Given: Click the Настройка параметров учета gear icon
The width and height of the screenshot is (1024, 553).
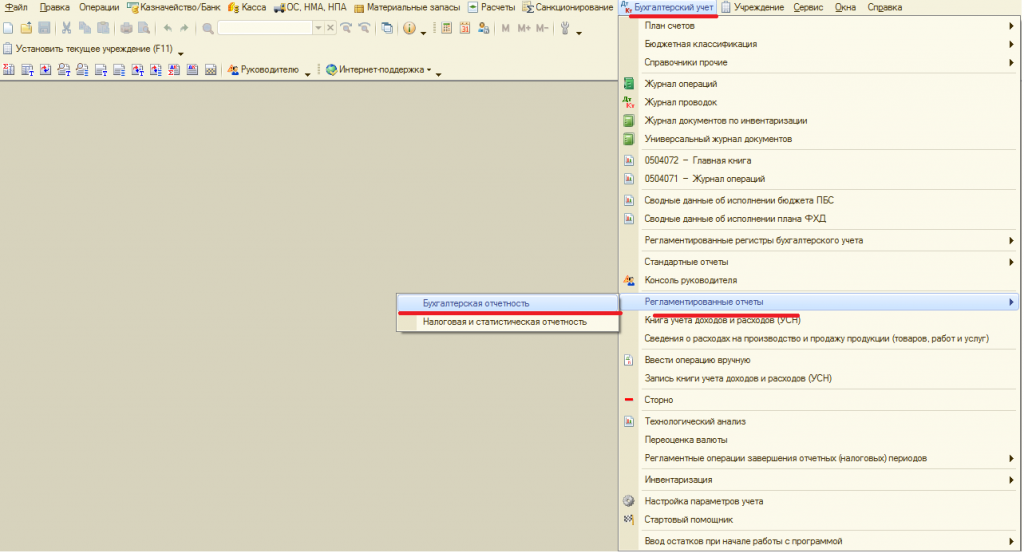Looking at the screenshot, I should (x=628, y=501).
